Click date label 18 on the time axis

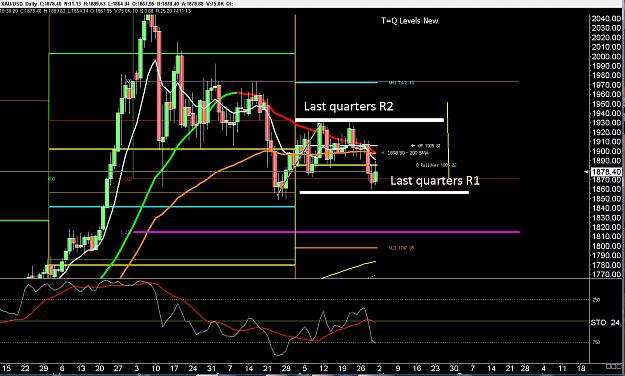(x=581, y=368)
